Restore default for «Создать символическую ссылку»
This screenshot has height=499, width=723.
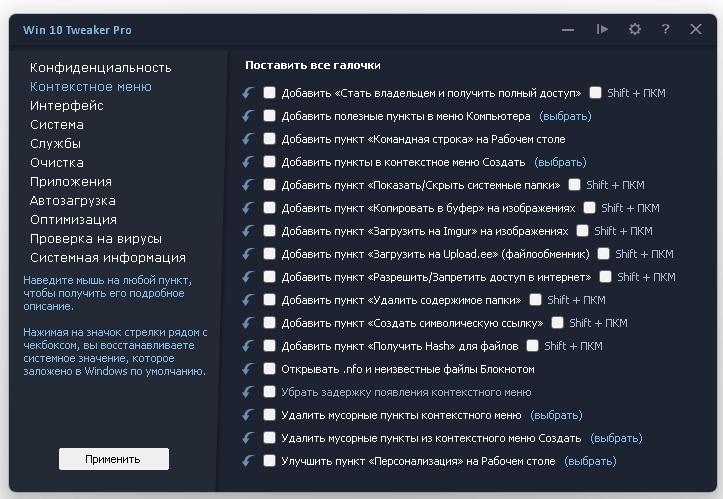pyautogui.click(x=248, y=323)
